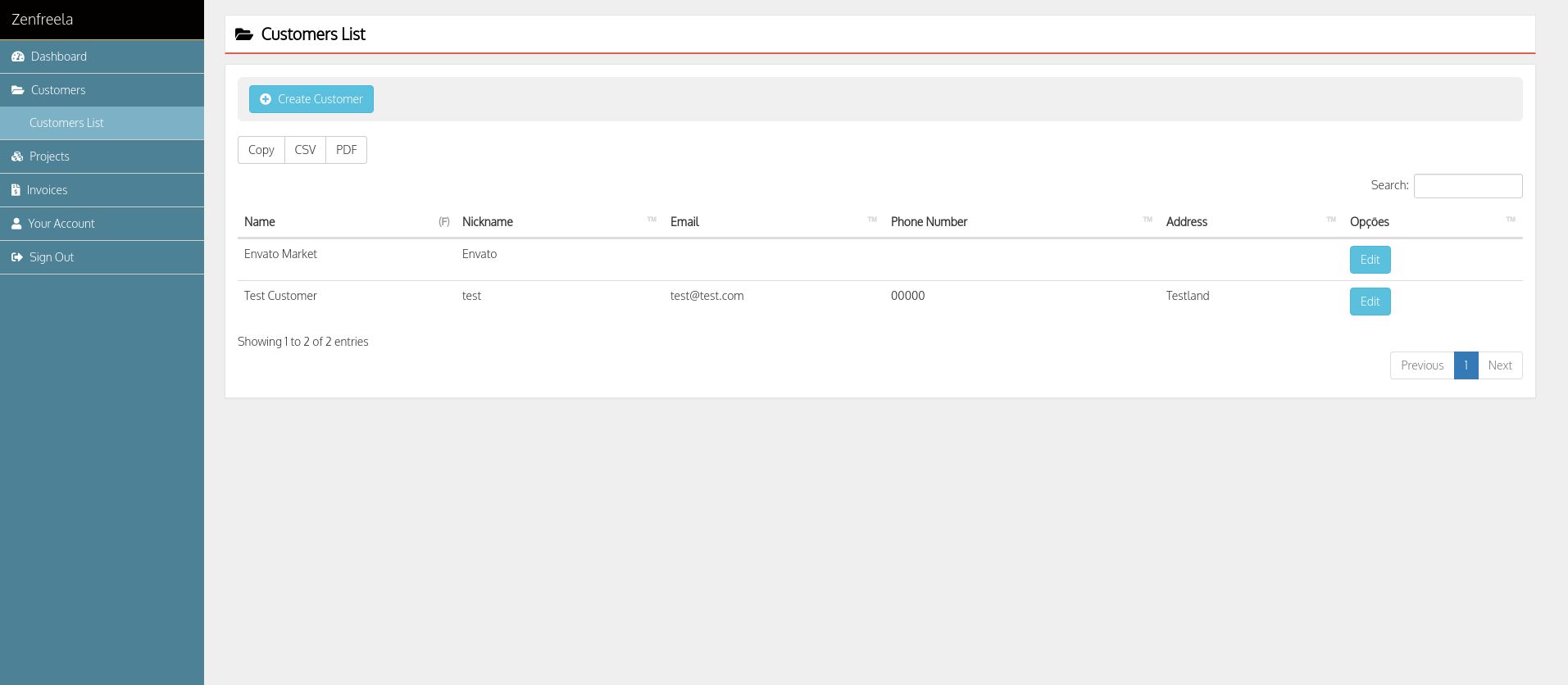
Task: Sort table by Nickname column
Action: [x=488, y=222]
